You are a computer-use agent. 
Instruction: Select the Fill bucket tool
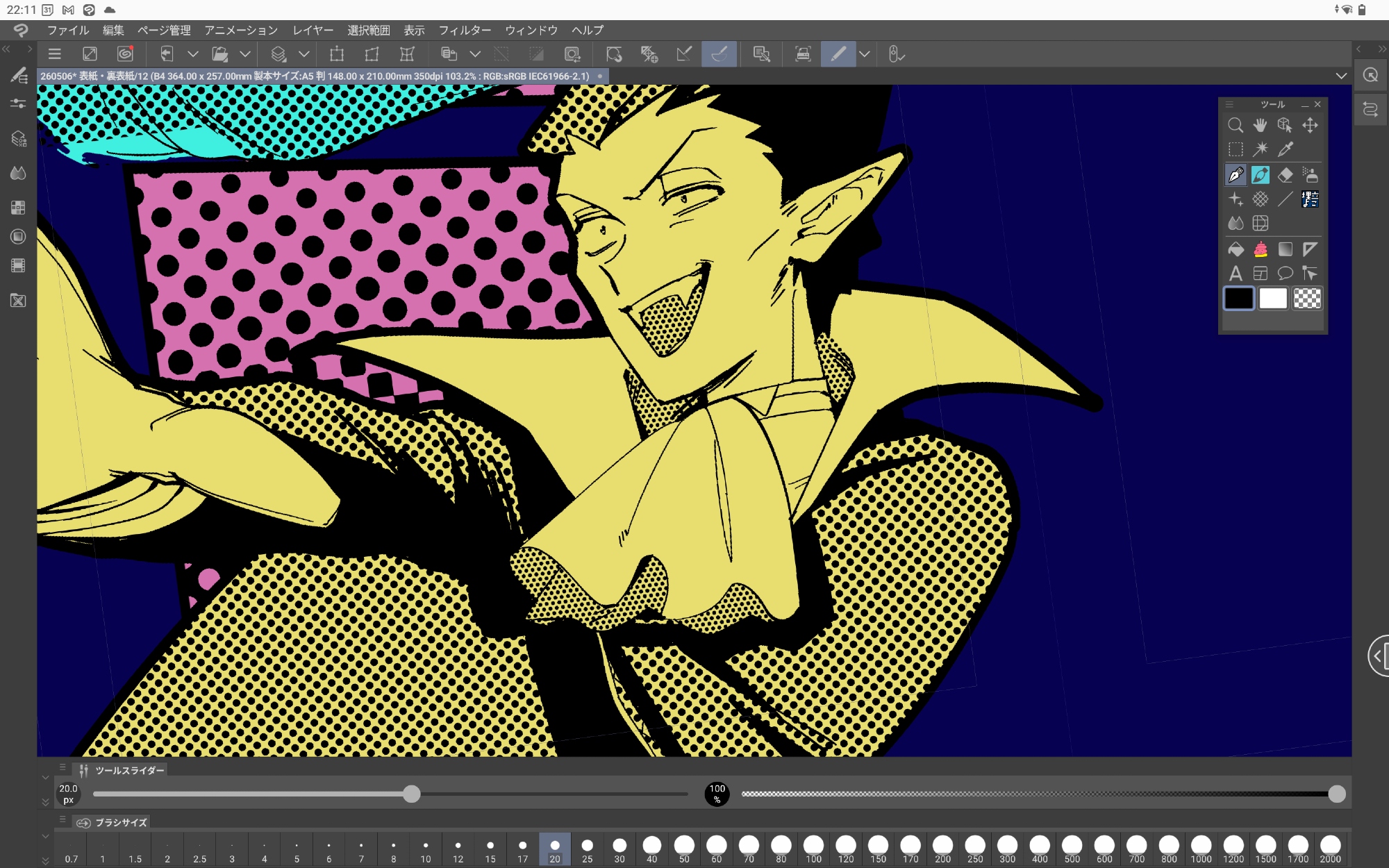click(x=1236, y=249)
